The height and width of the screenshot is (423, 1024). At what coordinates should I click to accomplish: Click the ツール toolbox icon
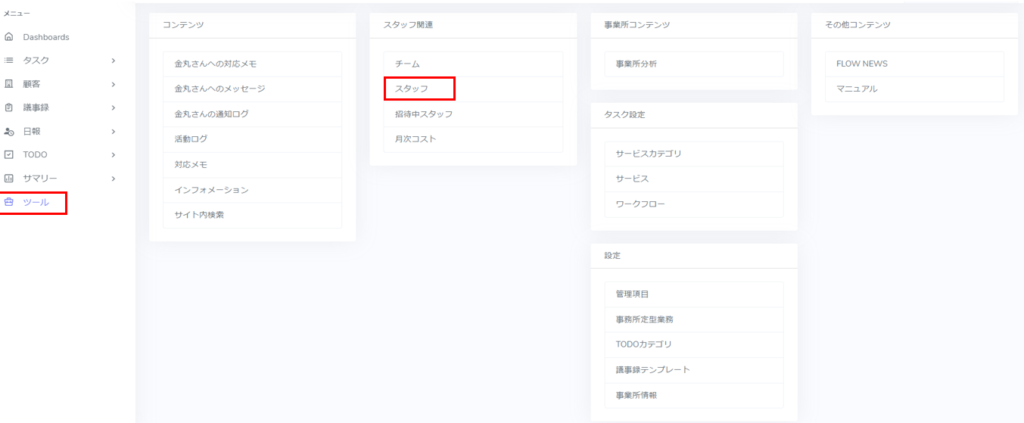click(9, 202)
